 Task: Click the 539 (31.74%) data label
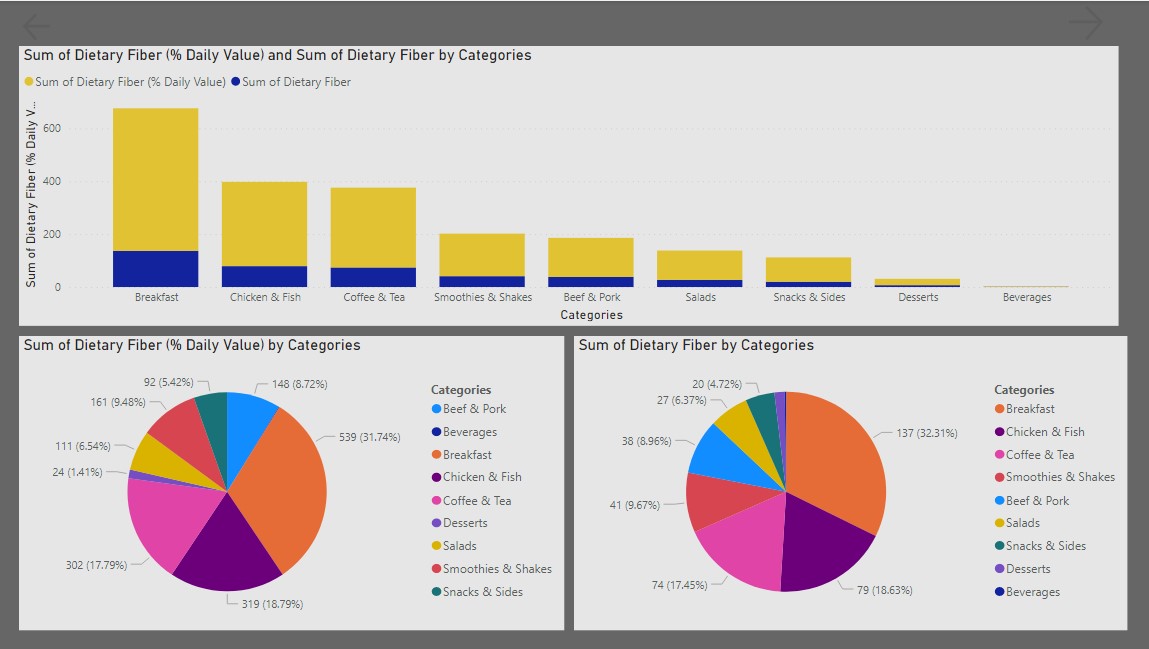pyautogui.click(x=369, y=437)
